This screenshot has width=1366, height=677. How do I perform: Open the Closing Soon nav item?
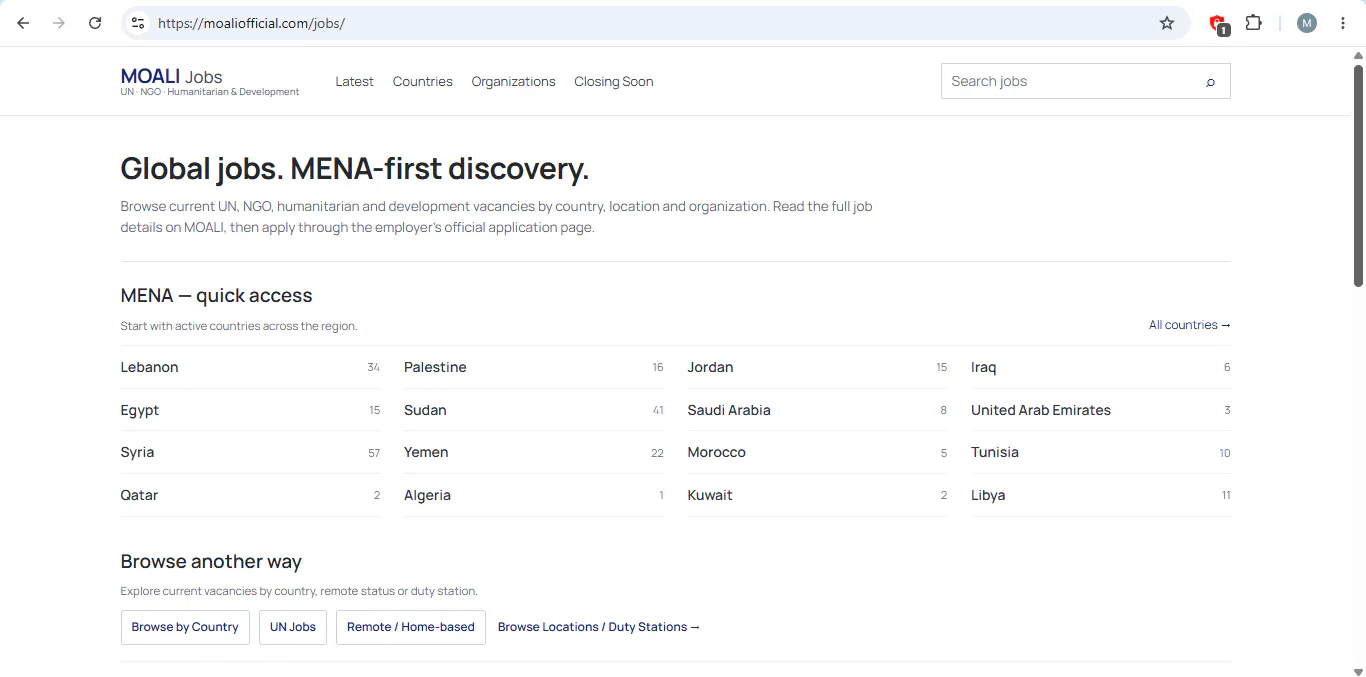[x=614, y=82]
